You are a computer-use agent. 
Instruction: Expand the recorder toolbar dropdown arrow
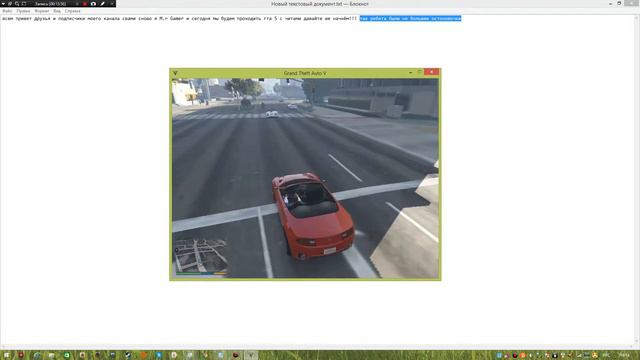click(3, 4)
